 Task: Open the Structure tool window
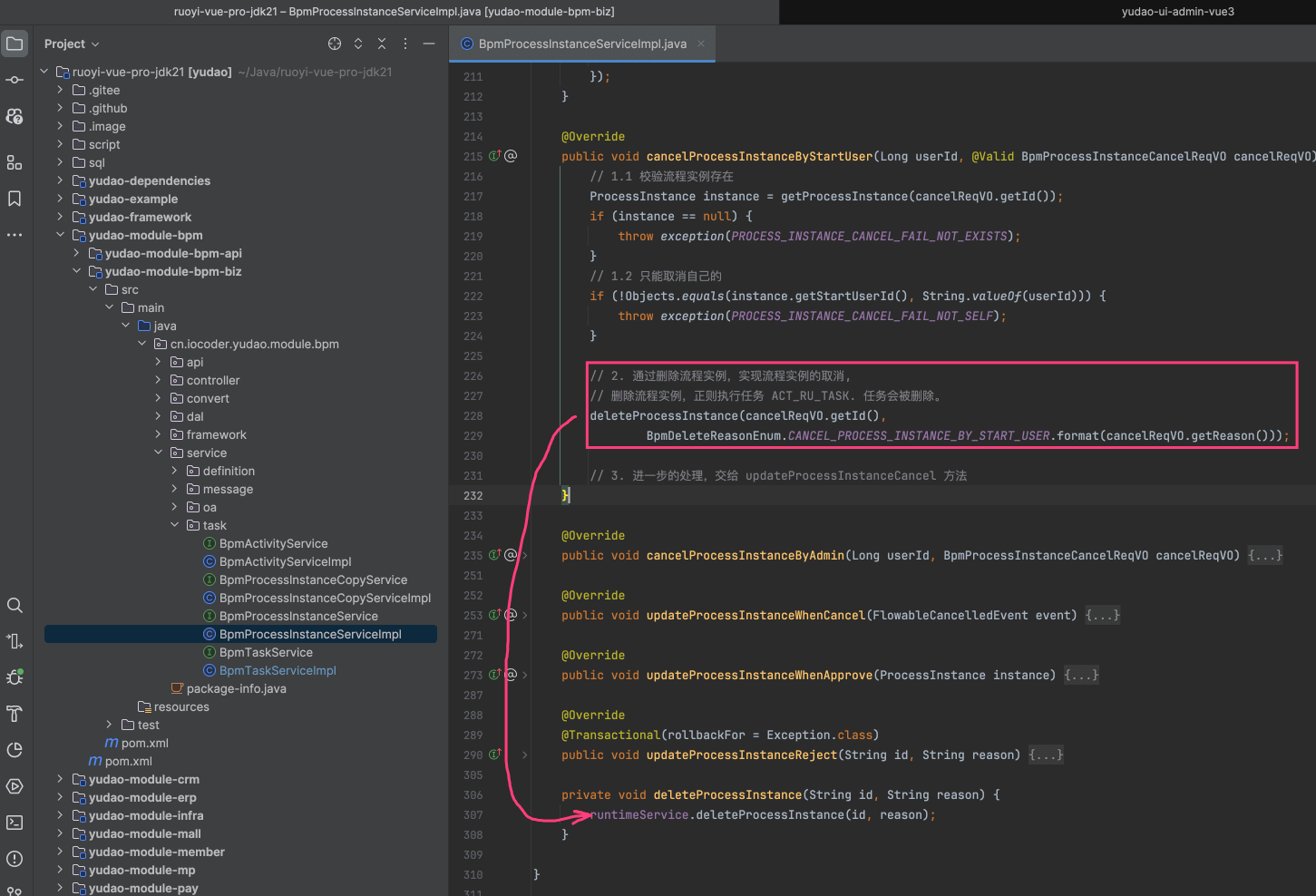tap(15, 162)
